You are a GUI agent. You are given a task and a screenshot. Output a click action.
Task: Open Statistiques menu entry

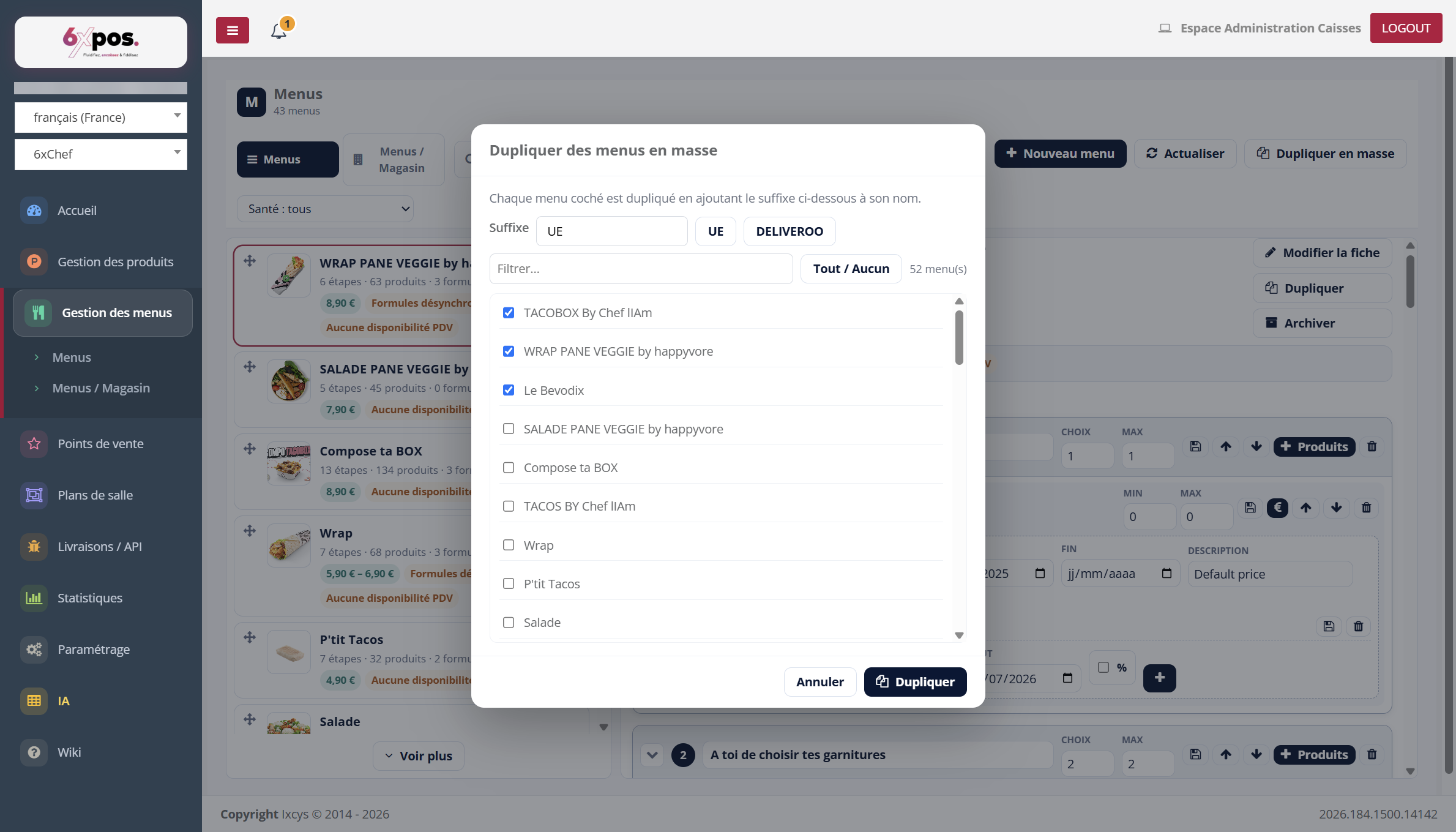click(x=90, y=598)
